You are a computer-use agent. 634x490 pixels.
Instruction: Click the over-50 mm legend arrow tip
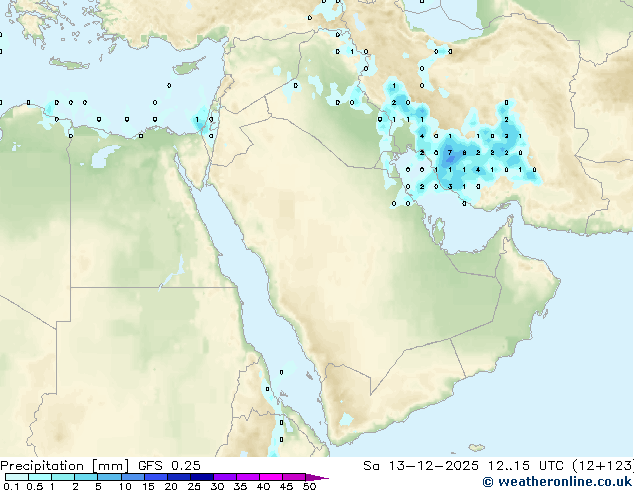(x=317, y=477)
